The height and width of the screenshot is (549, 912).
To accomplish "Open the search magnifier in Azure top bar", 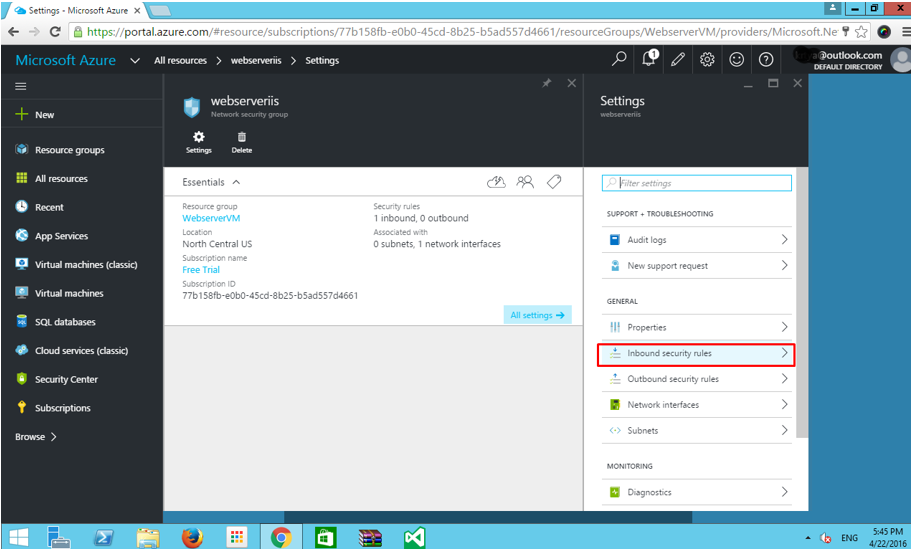I will [x=619, y=59].
